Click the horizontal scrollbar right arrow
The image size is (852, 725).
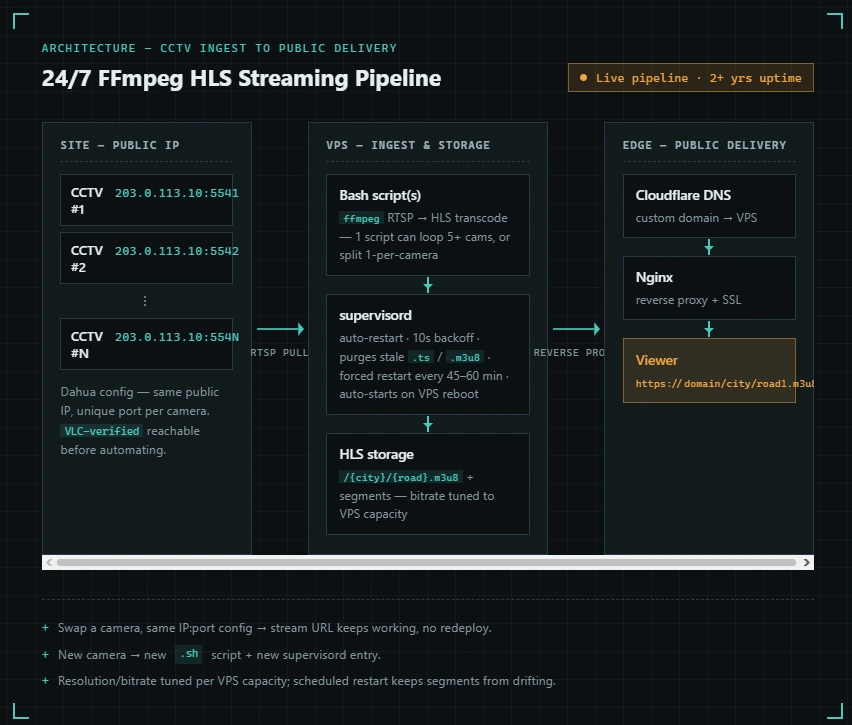(x=806, y=562)
